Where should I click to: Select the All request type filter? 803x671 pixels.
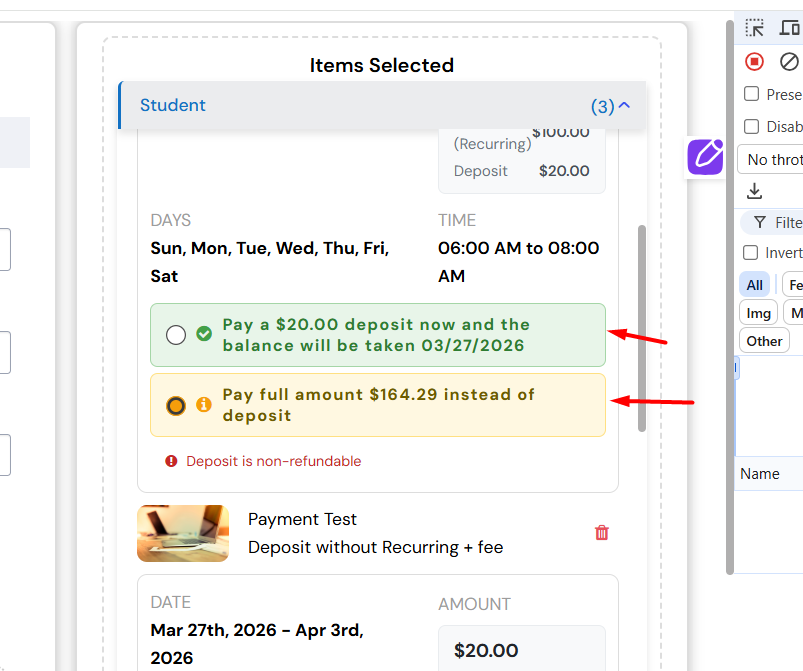(755, 285)
